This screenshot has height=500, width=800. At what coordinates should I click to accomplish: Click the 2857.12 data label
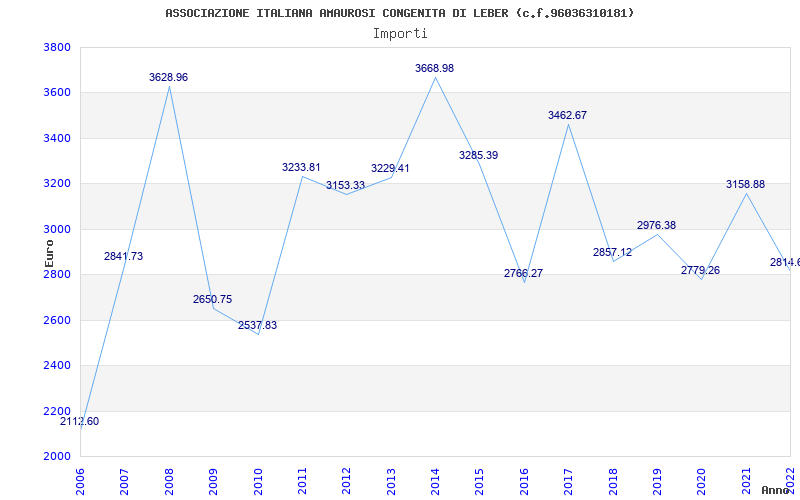[612, 252]
